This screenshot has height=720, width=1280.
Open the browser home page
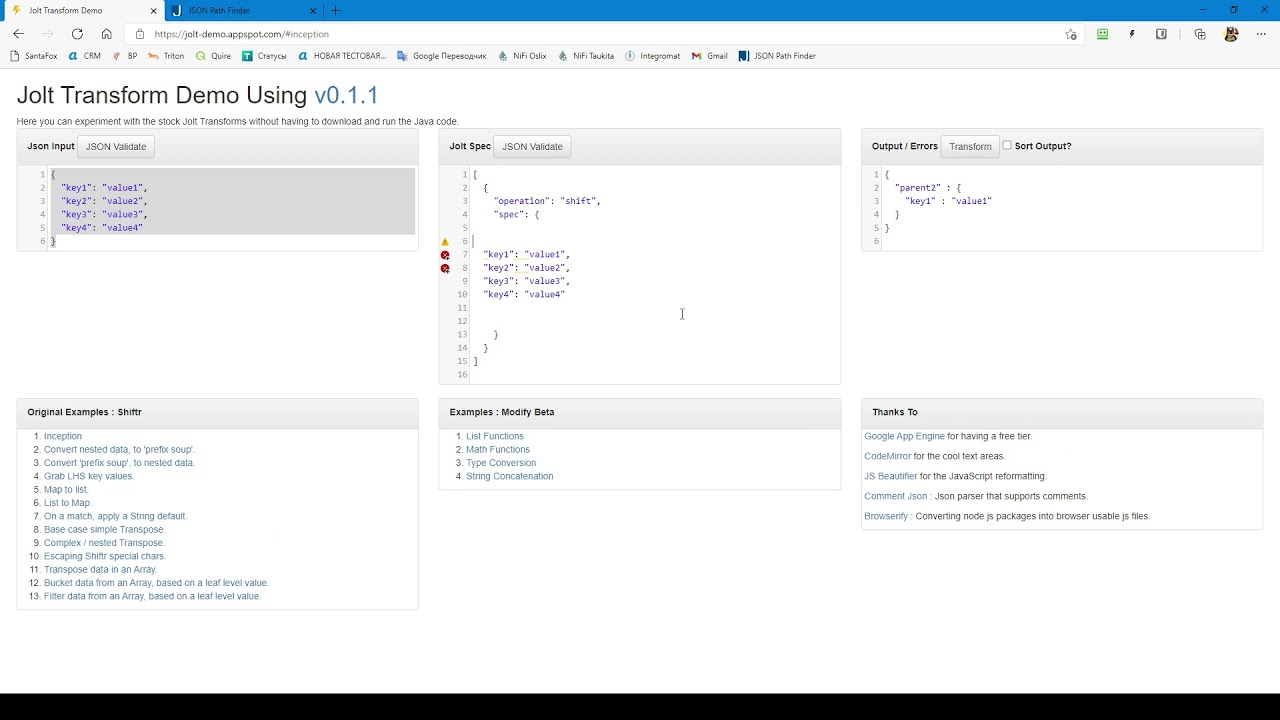point(106,34)
